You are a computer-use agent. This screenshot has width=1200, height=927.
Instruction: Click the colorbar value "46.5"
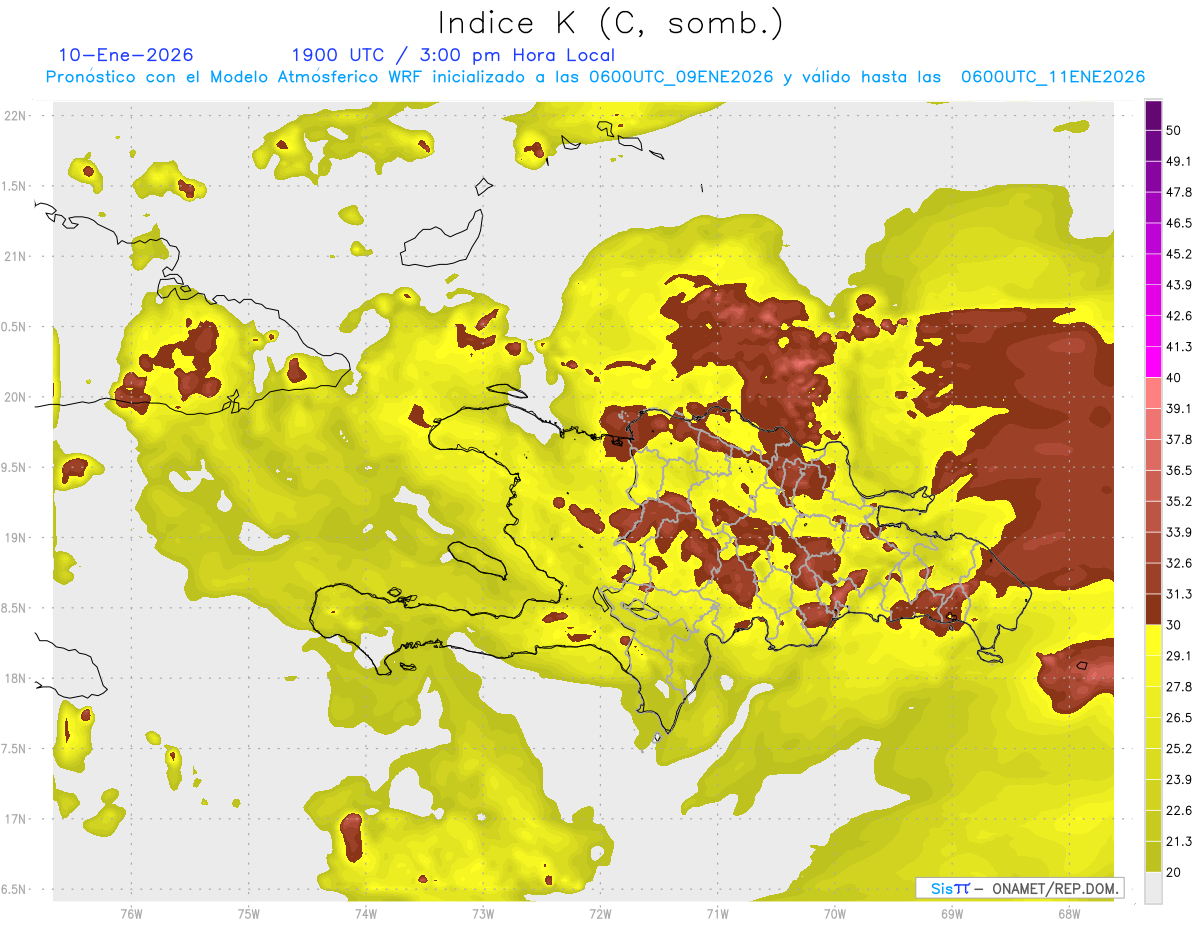1179,223
